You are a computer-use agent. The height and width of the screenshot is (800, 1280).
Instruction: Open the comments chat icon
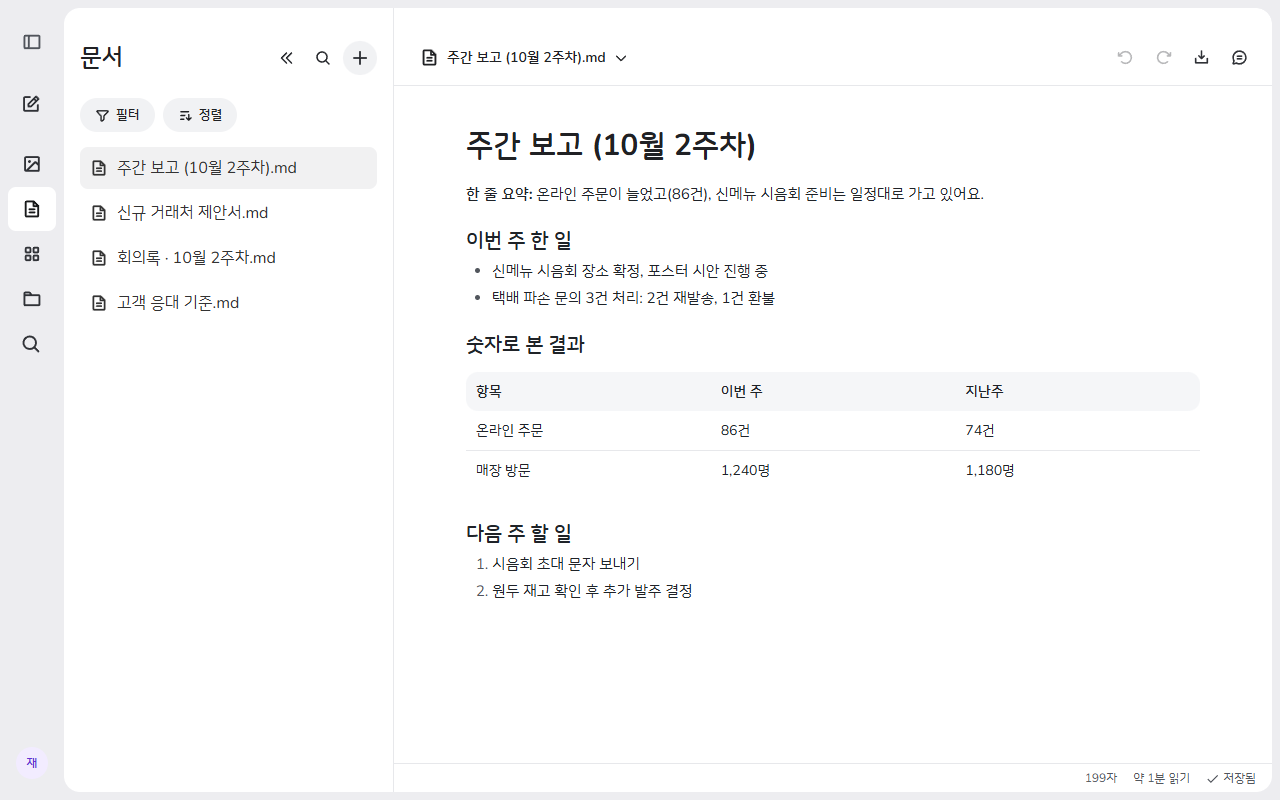(x=1240, y=58)
